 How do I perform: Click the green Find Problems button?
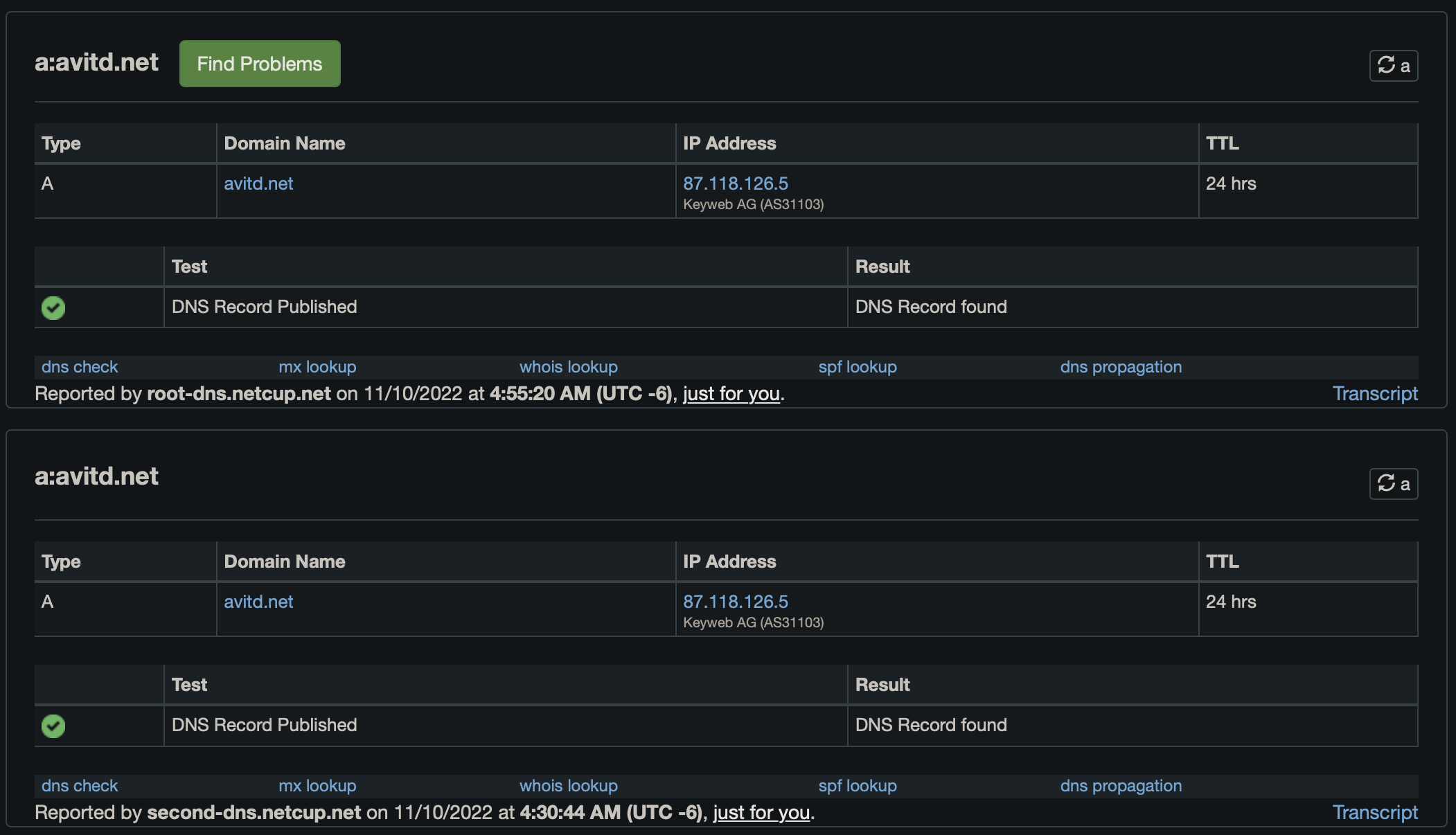(x=260, y=64)
